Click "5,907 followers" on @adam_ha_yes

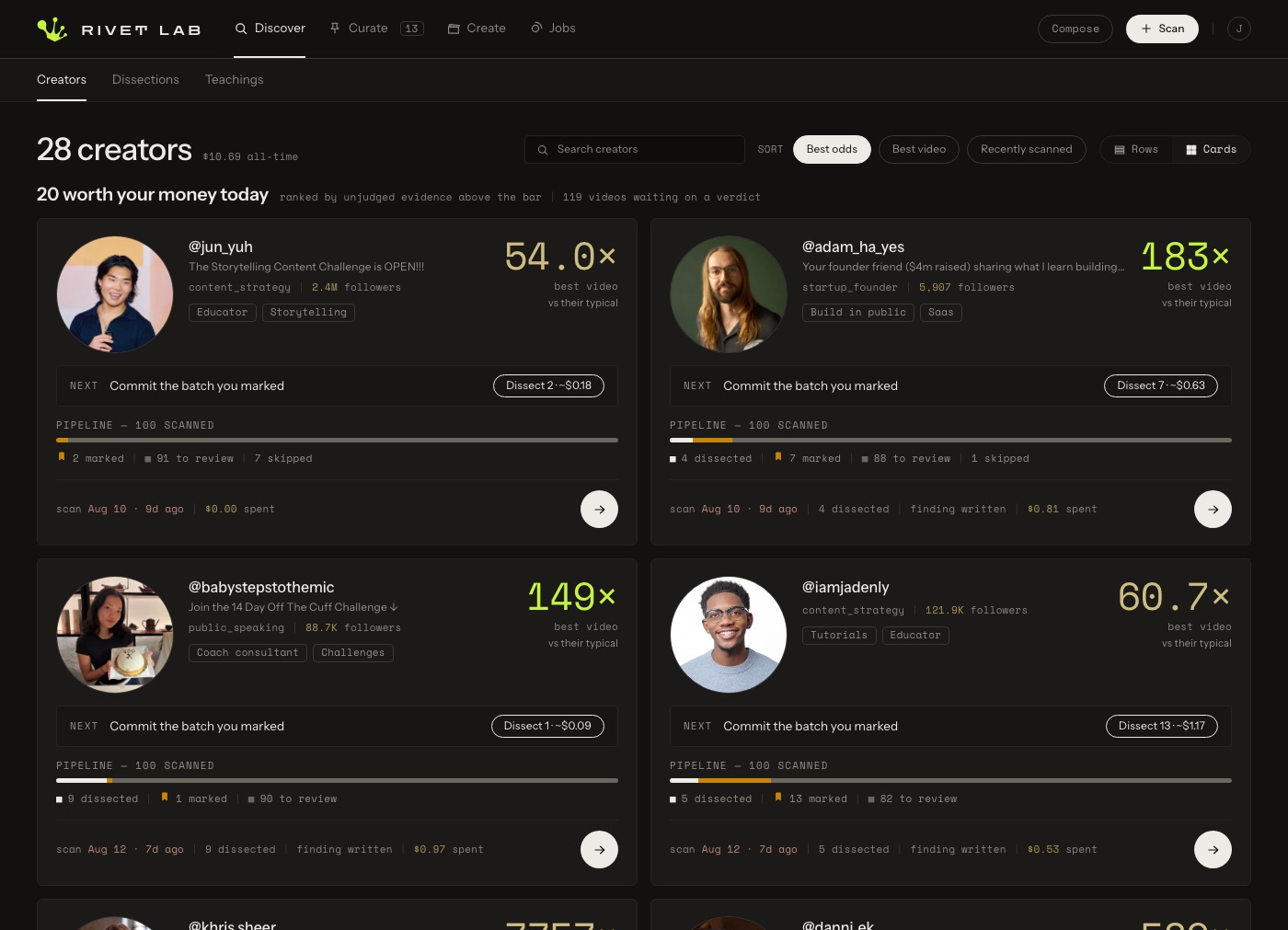point(967,288)
